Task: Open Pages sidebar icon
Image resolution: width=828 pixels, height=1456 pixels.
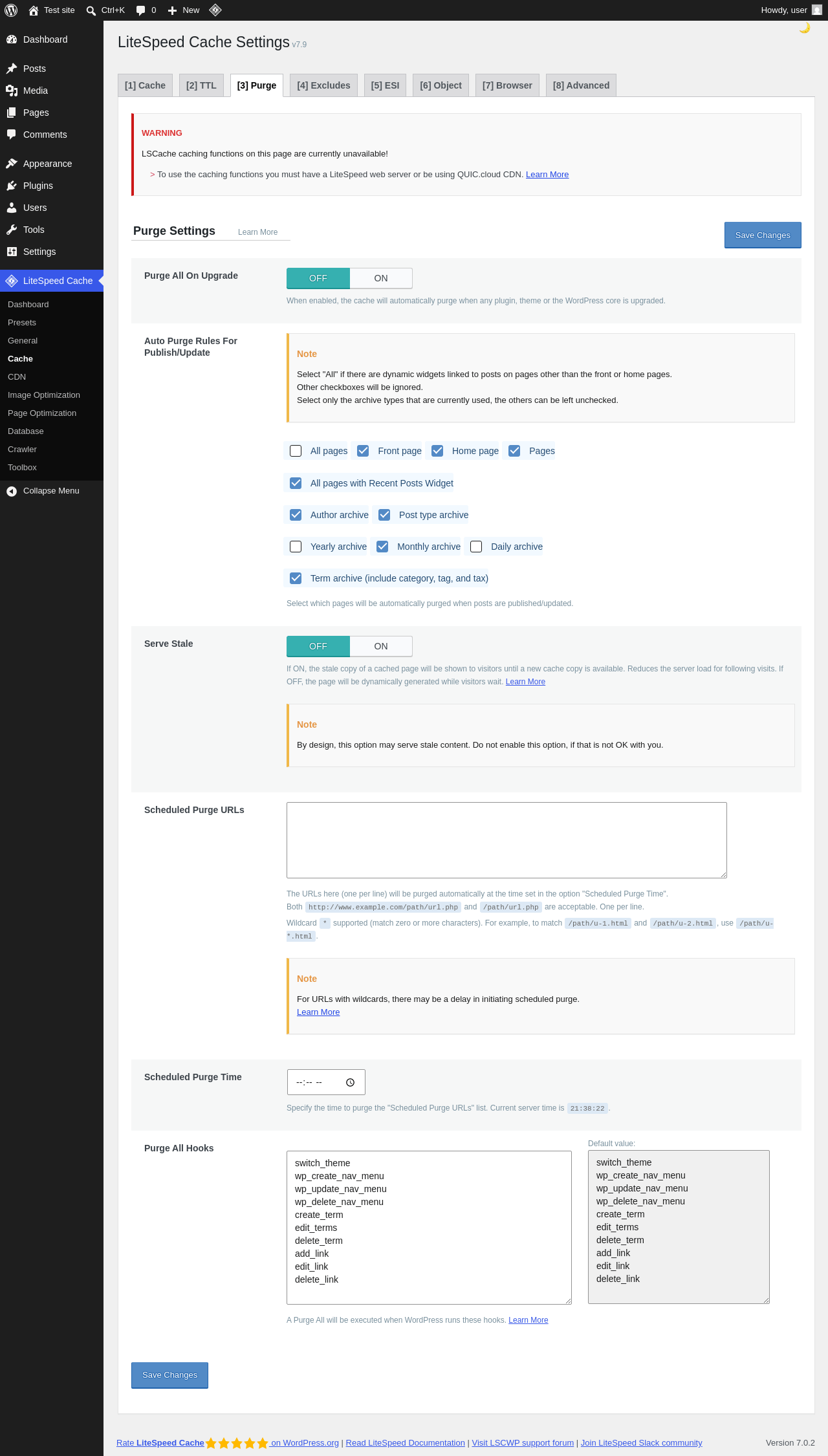Action: click(12, 113)
